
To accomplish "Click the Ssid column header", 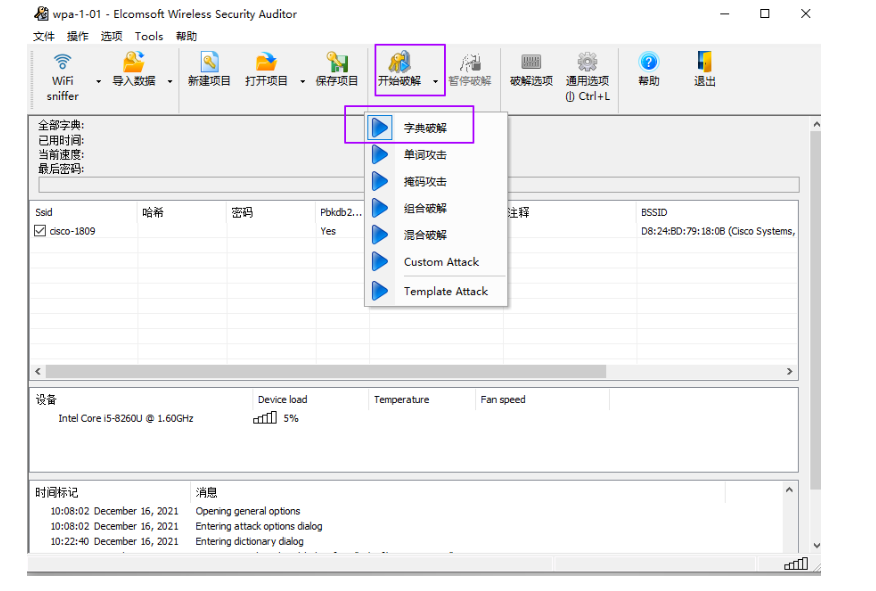I will [x=84, y=212].
